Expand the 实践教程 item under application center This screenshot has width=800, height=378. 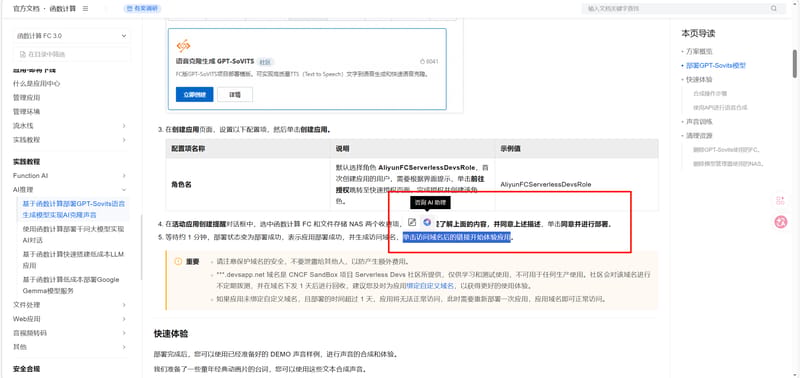pos(70,140)
